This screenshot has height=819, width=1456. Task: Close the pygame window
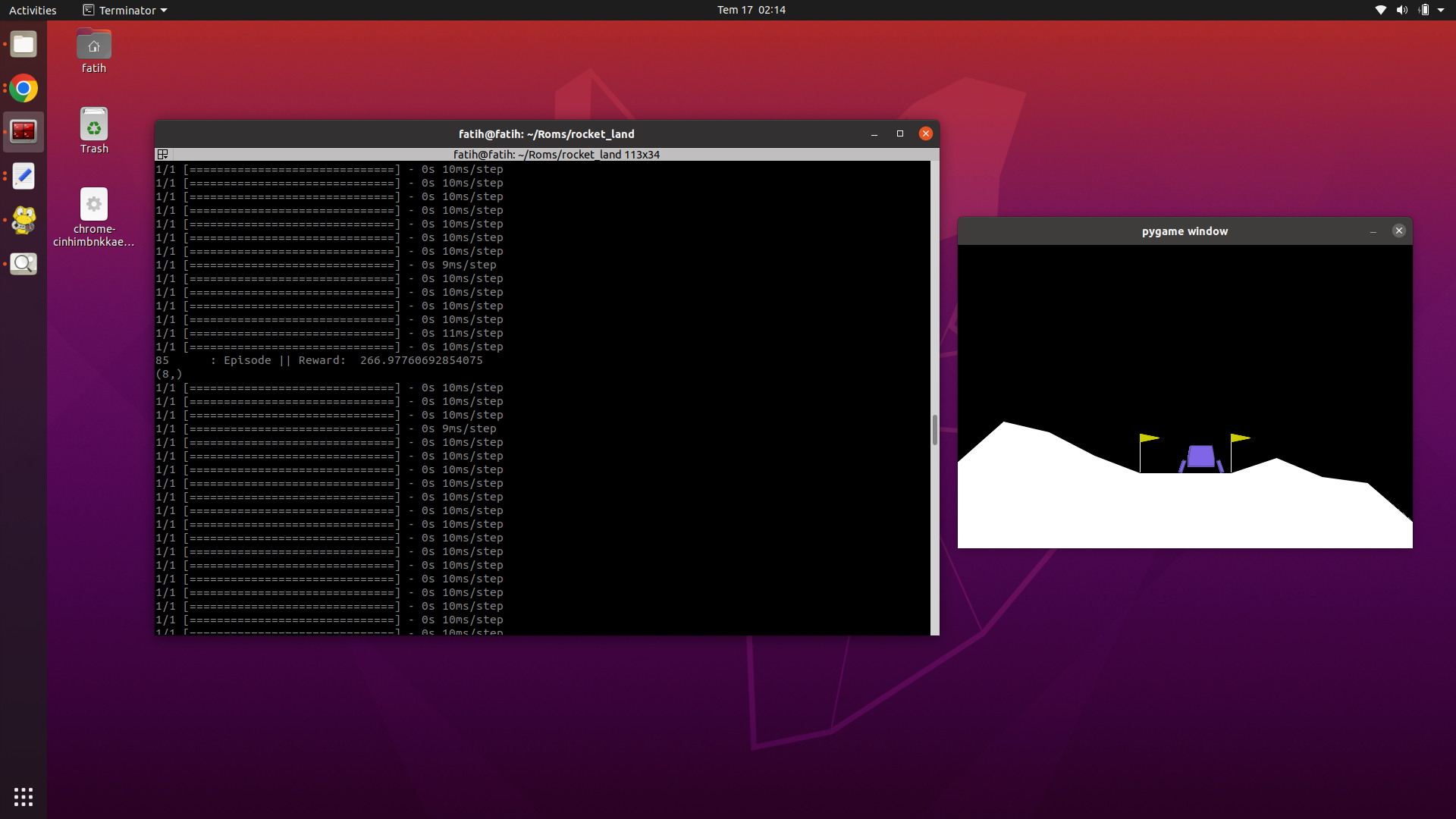point(1399,231)
